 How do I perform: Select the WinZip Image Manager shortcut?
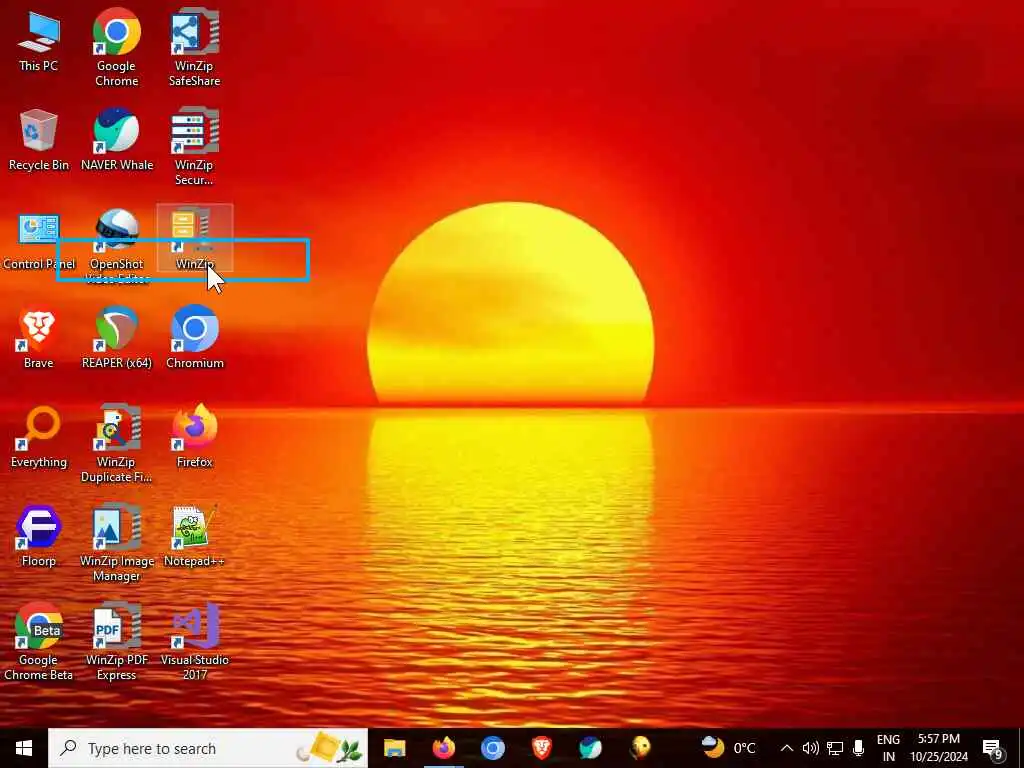116,543
